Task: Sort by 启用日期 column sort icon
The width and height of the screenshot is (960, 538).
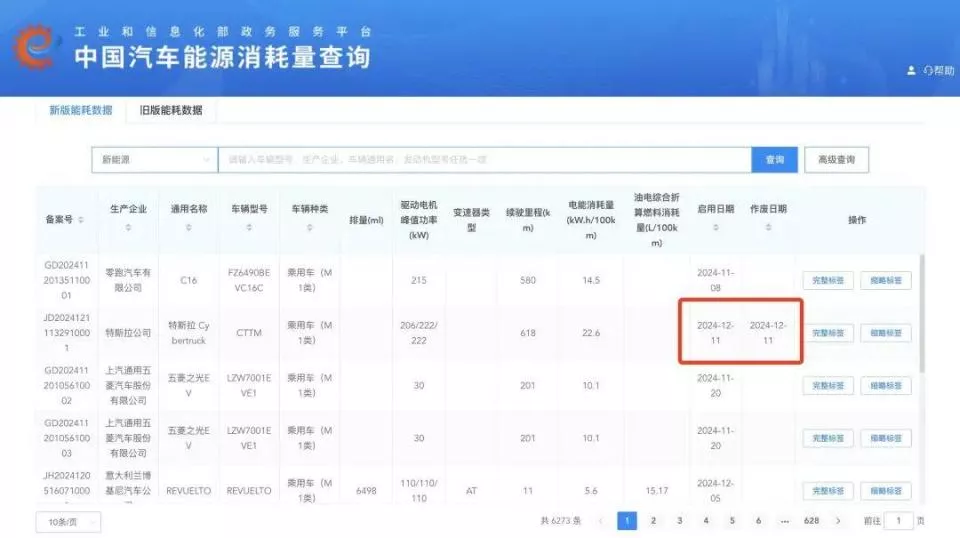Action: point(715,228)
